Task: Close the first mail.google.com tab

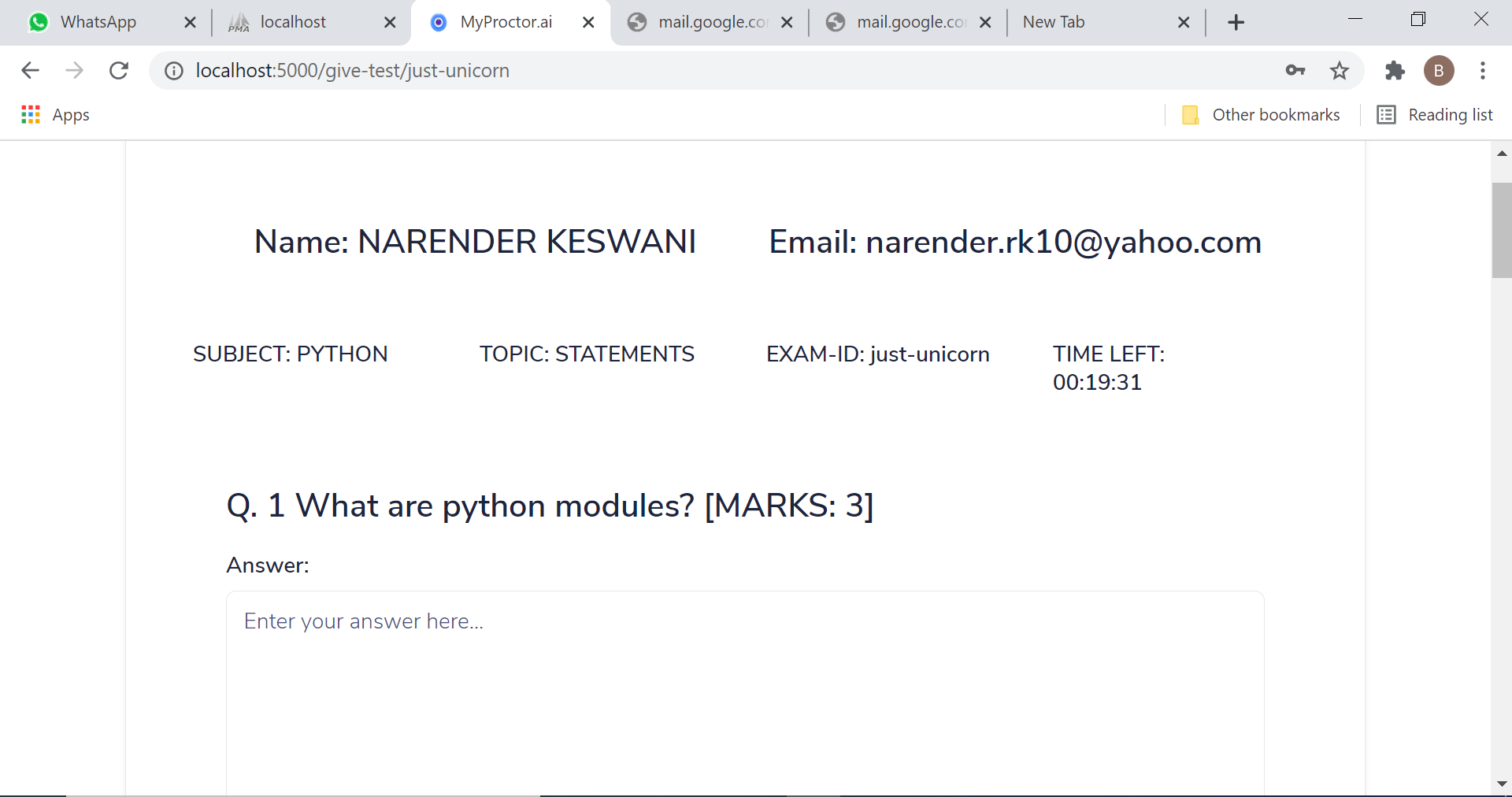Action: [x=787, y=23]
